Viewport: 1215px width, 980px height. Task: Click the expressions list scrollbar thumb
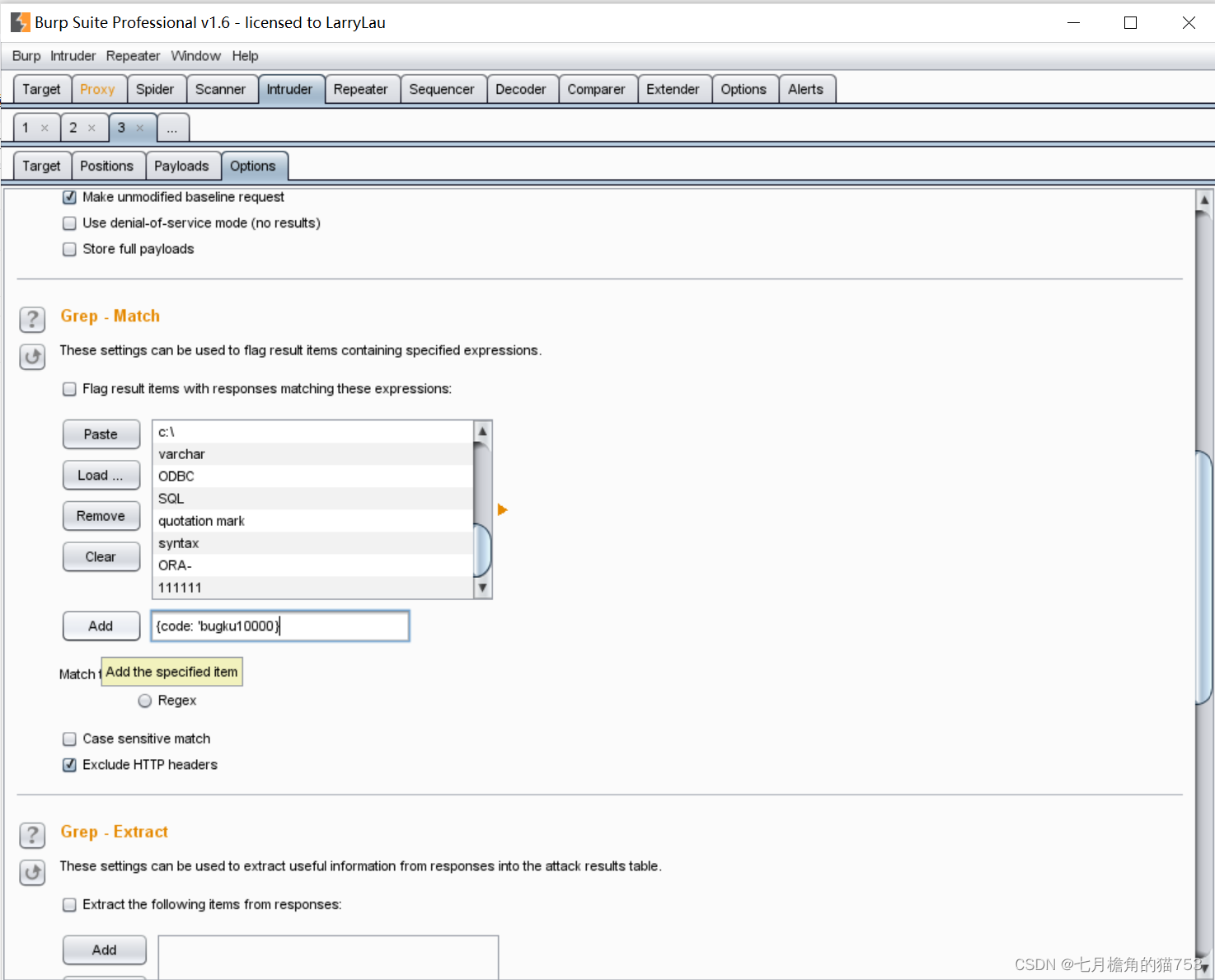pyautogui.click(x=482, y=551)
